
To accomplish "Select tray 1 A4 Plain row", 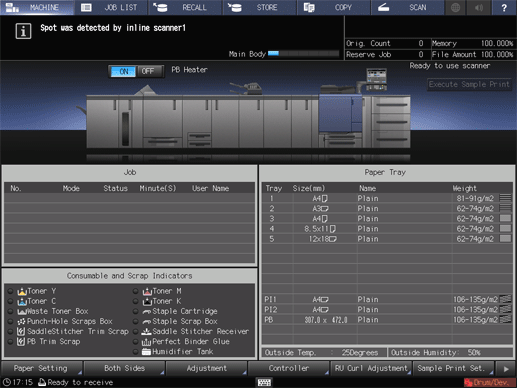I will click(387, 199).
